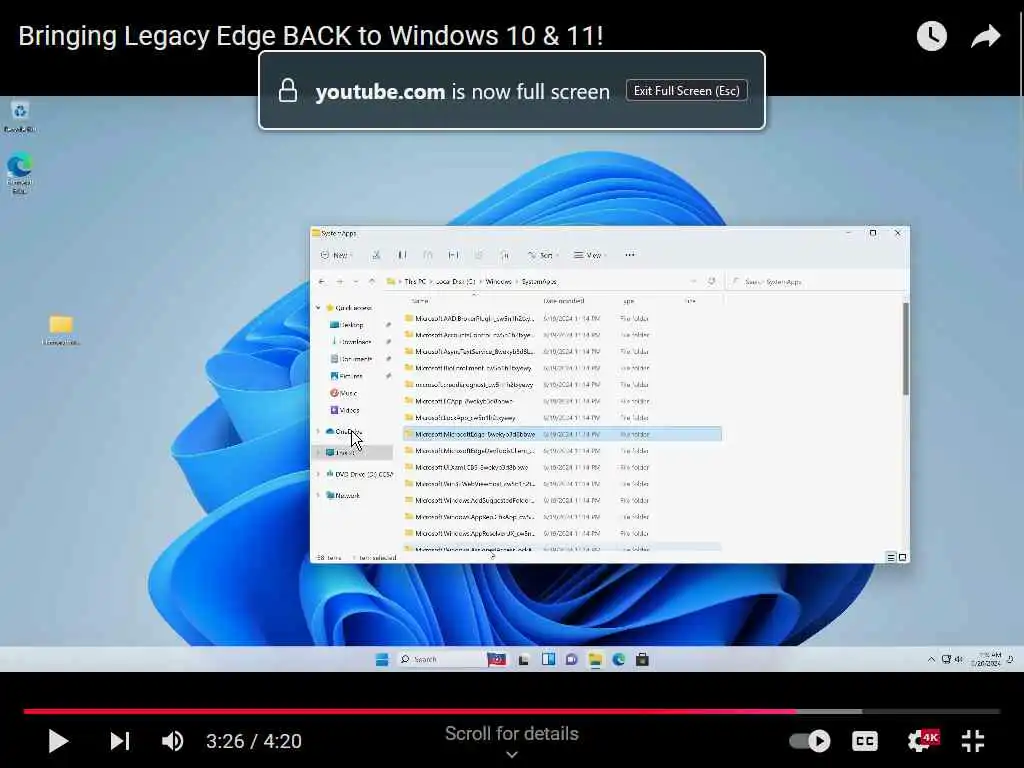
Task: Click the Date modified column header
Action: pos(564,301)
